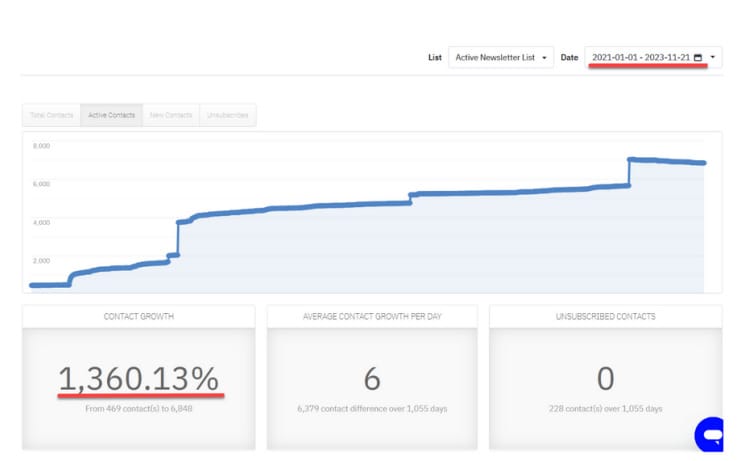This screenshot has height=461, width=755.
Task: Click the caret arrow beside Active Newsletter List
Action: [544, 58]
